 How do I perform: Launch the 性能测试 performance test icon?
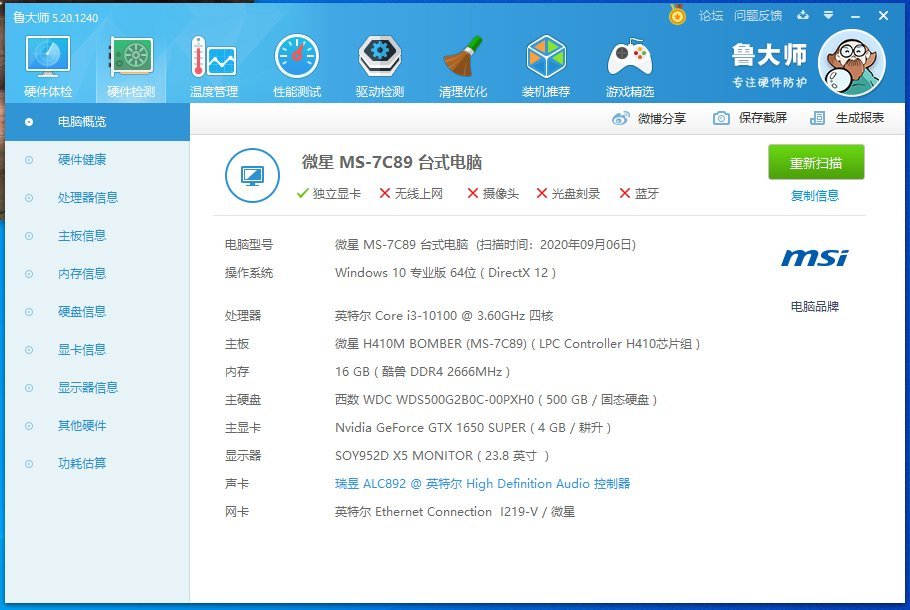pos(297,67)
